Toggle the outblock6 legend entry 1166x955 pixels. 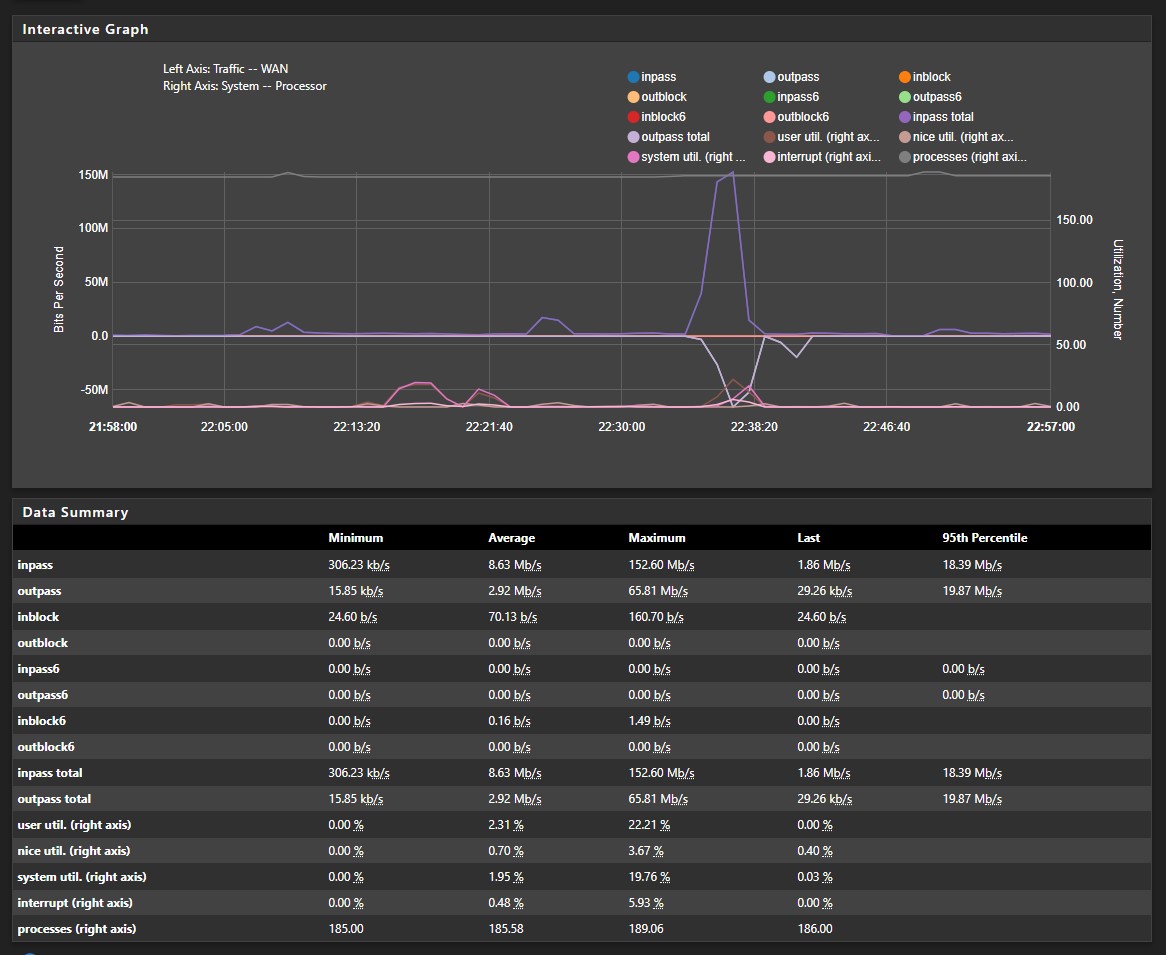(802, 117)
